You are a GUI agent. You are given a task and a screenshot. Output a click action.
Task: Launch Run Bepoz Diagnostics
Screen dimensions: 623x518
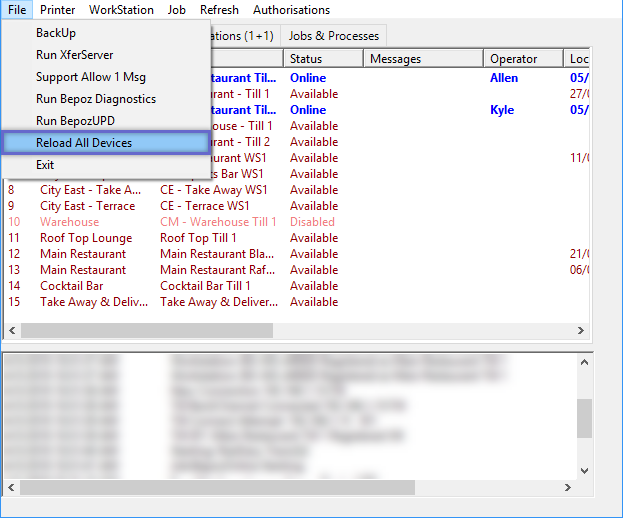pos(96,99)
